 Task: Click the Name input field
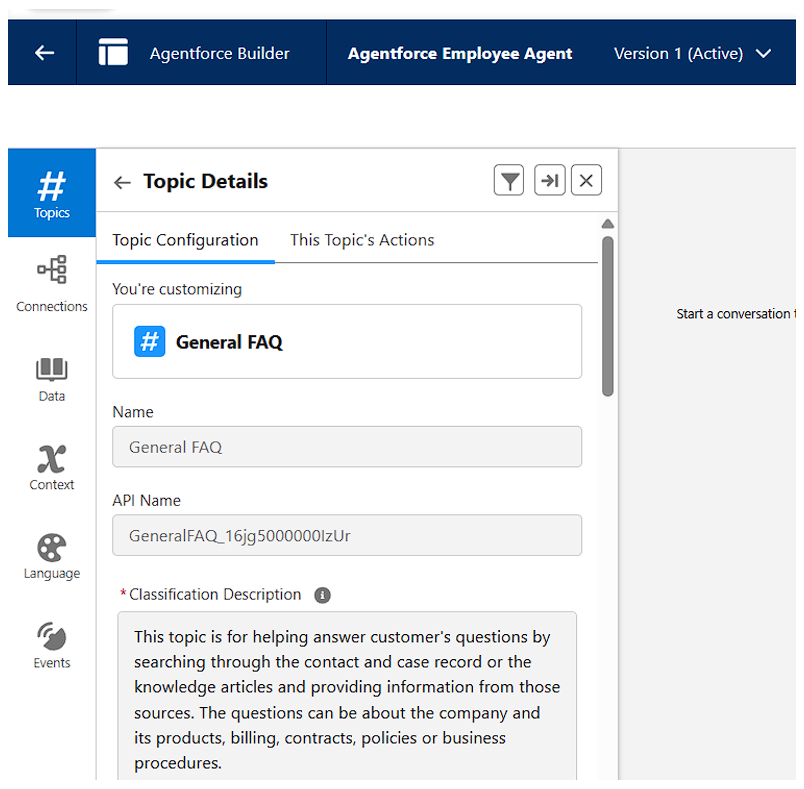[347, 447]
